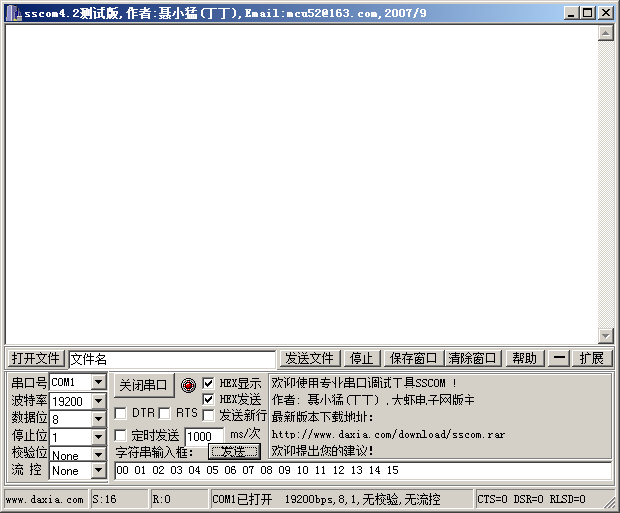The height and width of the screenshot is (513, 620).
Task: Click the 清除窗口 button
Action: (x=472, y=358)
